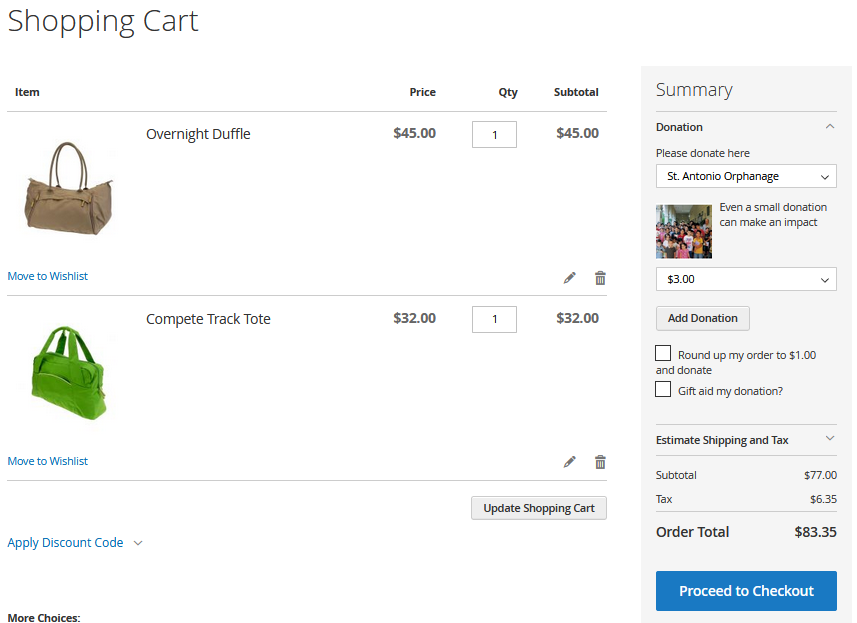Open the $3.00 donation amount dropdown
Screen dimensions: 857x623
click(746, 280)
